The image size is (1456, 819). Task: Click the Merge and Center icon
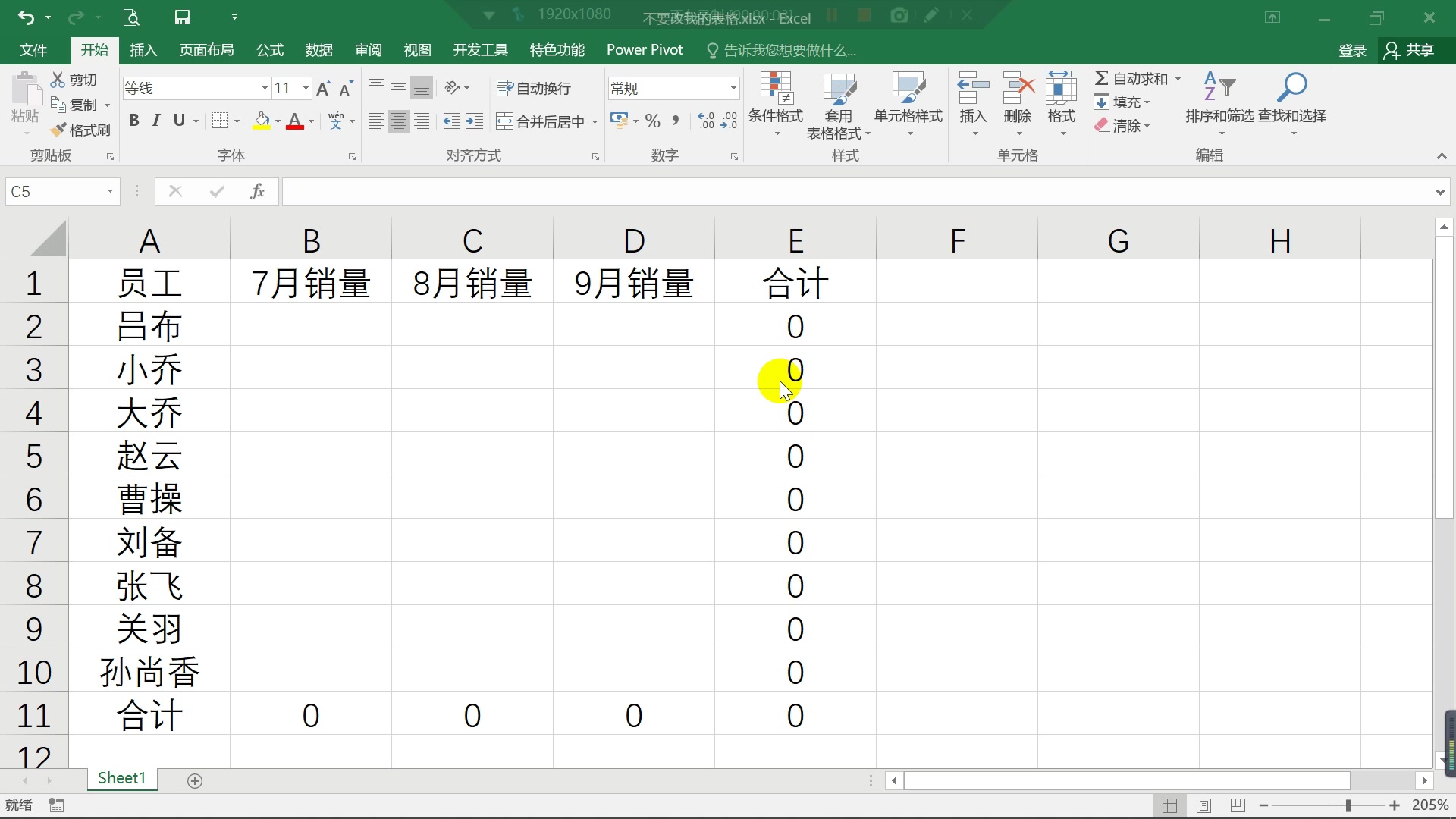click(505, 121)
